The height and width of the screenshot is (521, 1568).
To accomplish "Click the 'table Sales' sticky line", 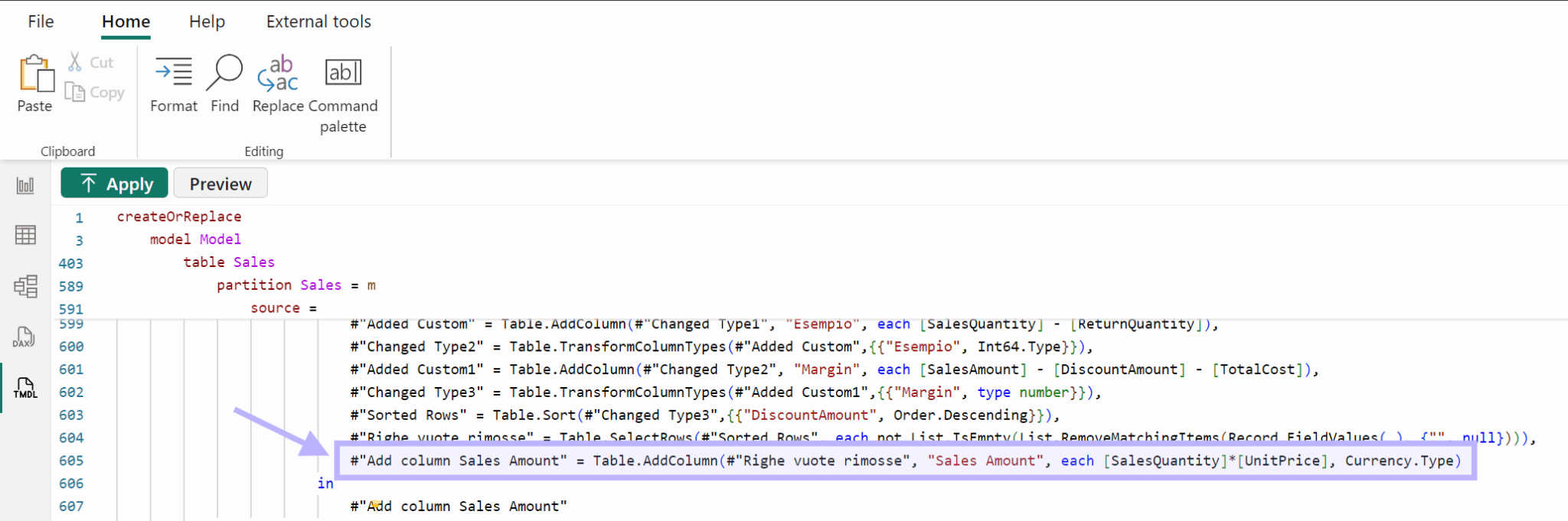I will [x=229, y=262].
